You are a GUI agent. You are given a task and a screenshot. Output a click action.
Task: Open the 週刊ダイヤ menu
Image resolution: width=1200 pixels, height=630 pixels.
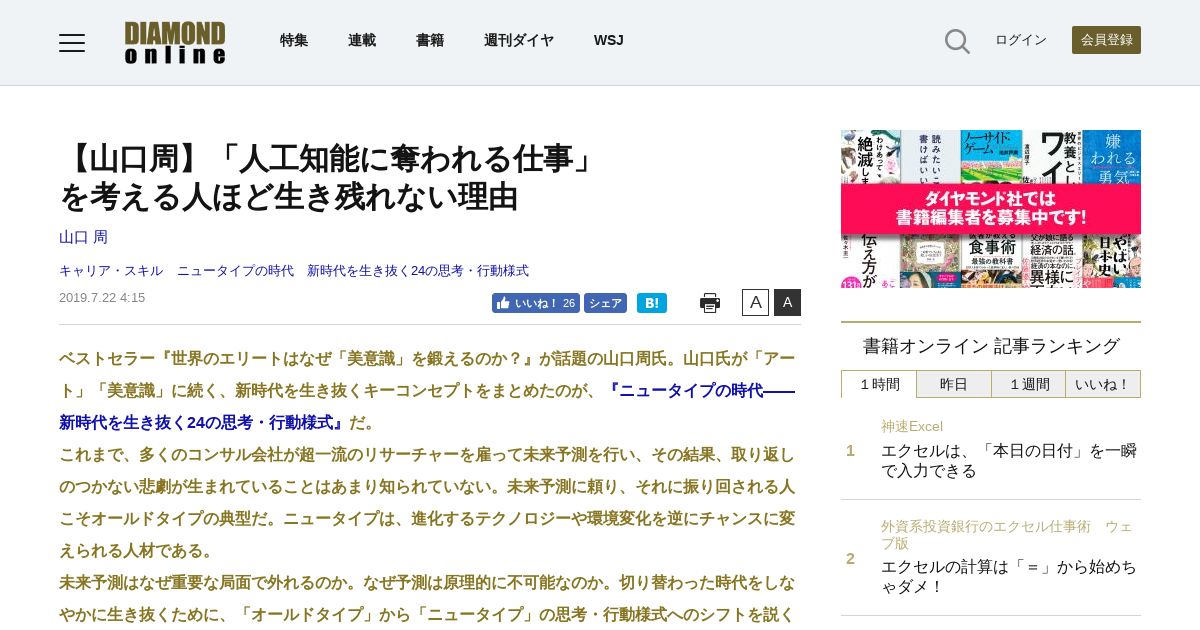point(519,40)
